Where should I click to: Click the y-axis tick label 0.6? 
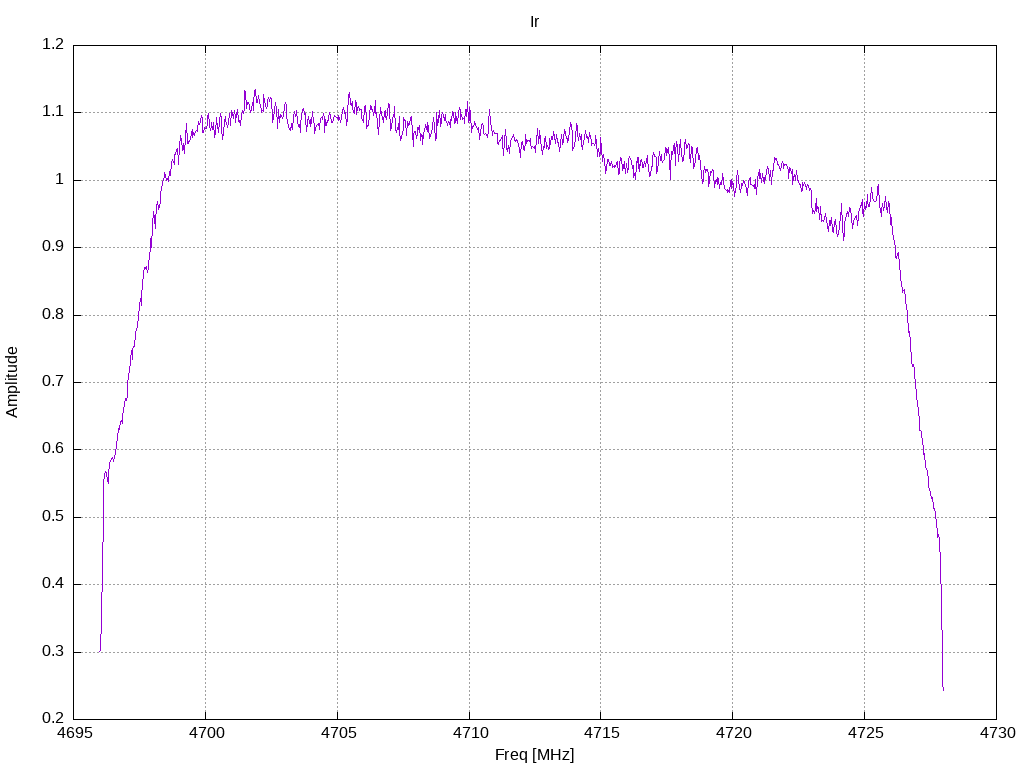click(x=53, y=449)
